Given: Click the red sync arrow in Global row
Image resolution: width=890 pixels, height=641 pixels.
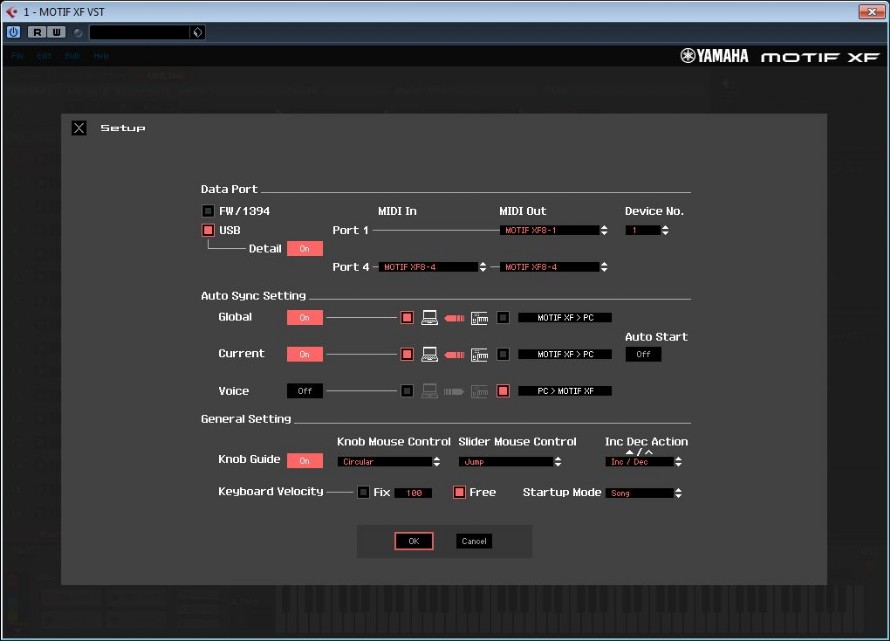Looking at the screenshot, I should pyautogui.click(x=454, y=318).
